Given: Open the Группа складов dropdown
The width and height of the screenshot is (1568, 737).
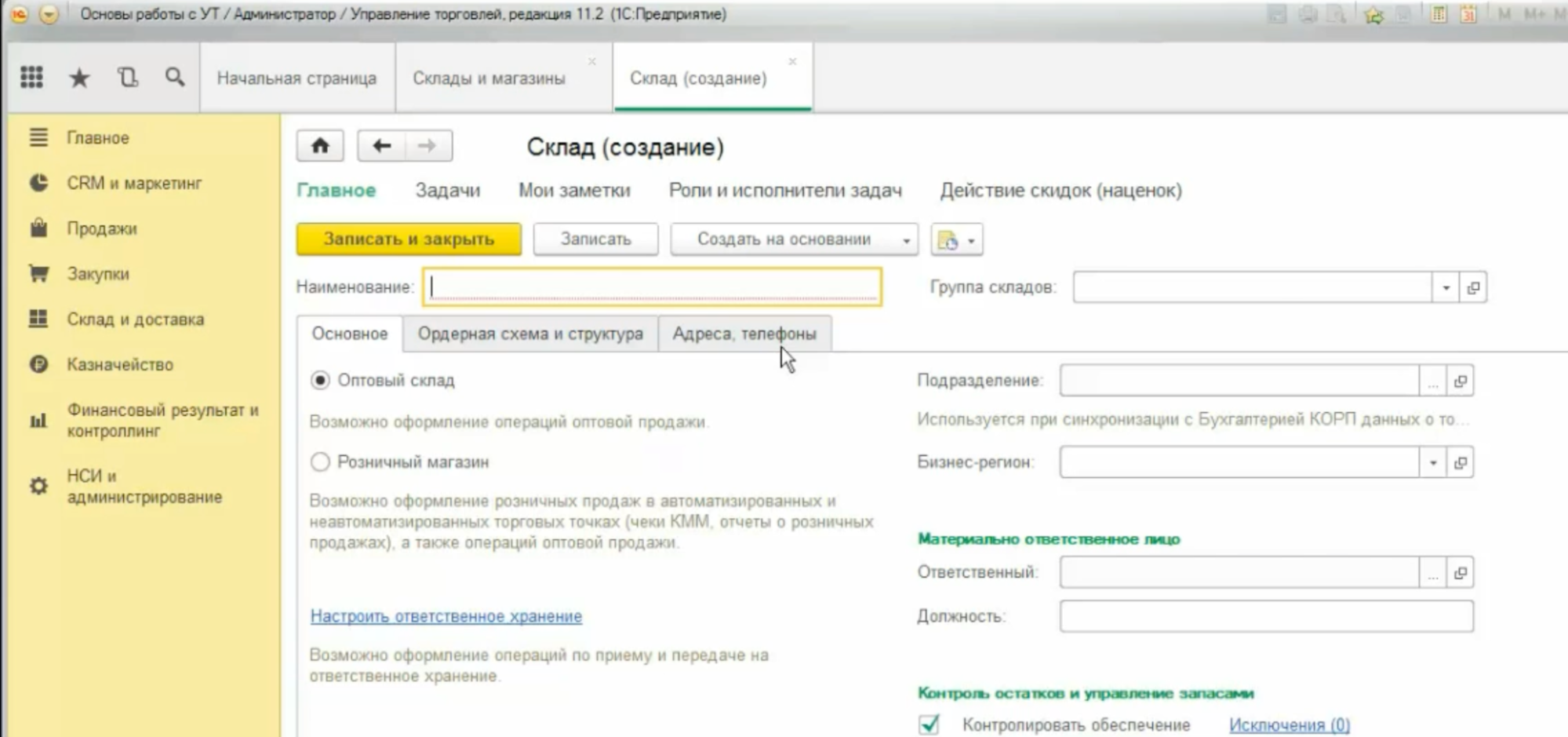Looking at the screenshot, I should click(1446, 287).
